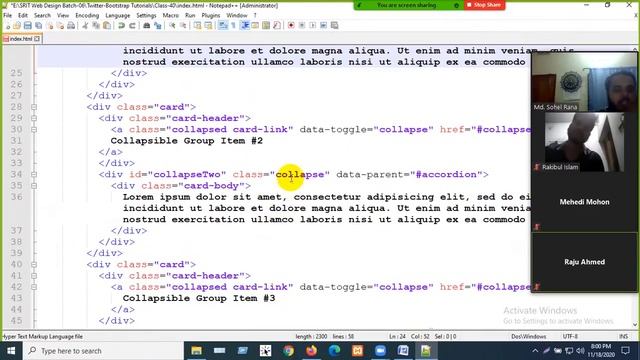
Task: Toggle INS insert mode in status bar
Action: (623, 336)
